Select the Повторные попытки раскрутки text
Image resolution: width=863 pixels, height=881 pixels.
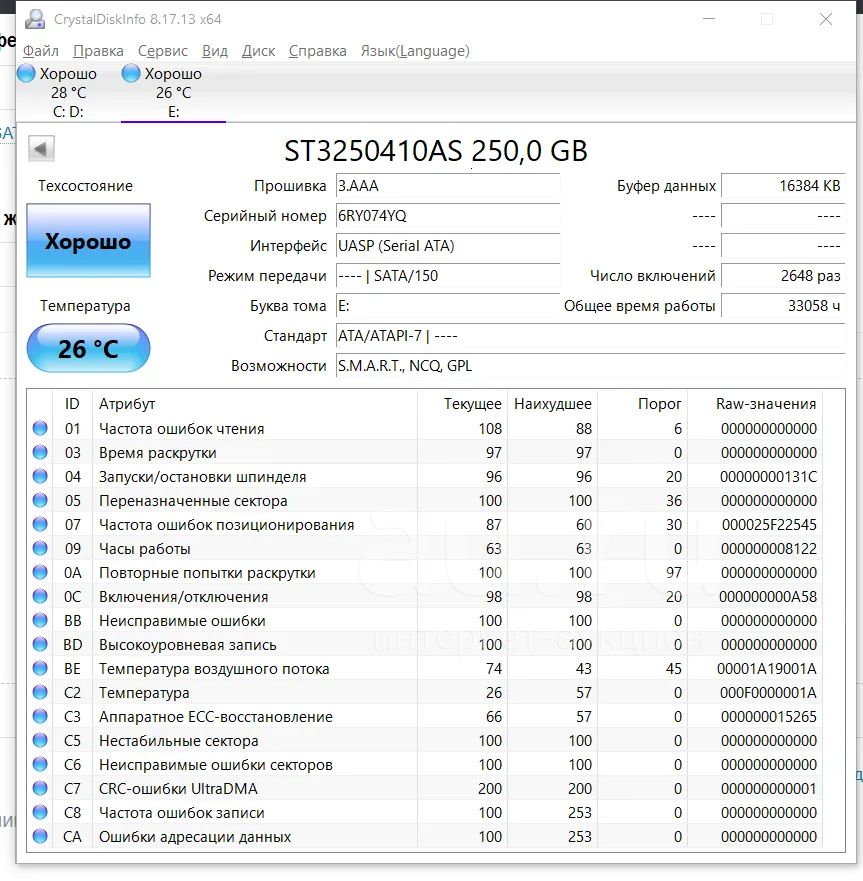[x=207, y=573]
